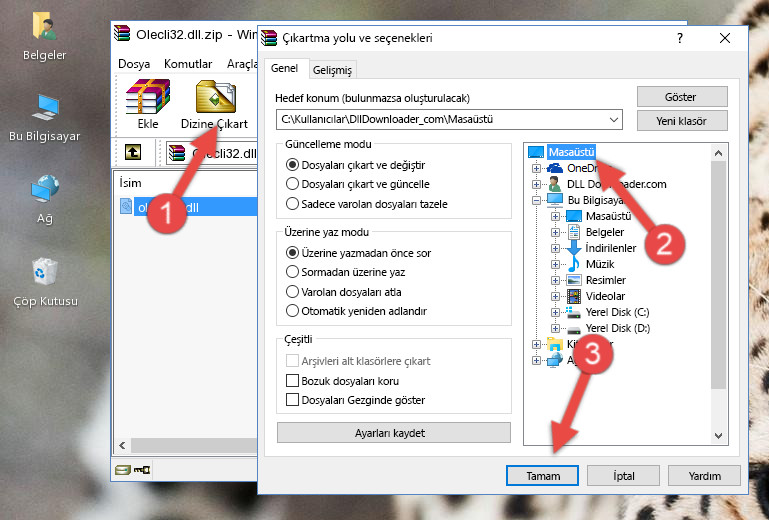Click the Ayarları kaydet button
The height and width of the screenshot is (520, 769).
coord(393,433)
